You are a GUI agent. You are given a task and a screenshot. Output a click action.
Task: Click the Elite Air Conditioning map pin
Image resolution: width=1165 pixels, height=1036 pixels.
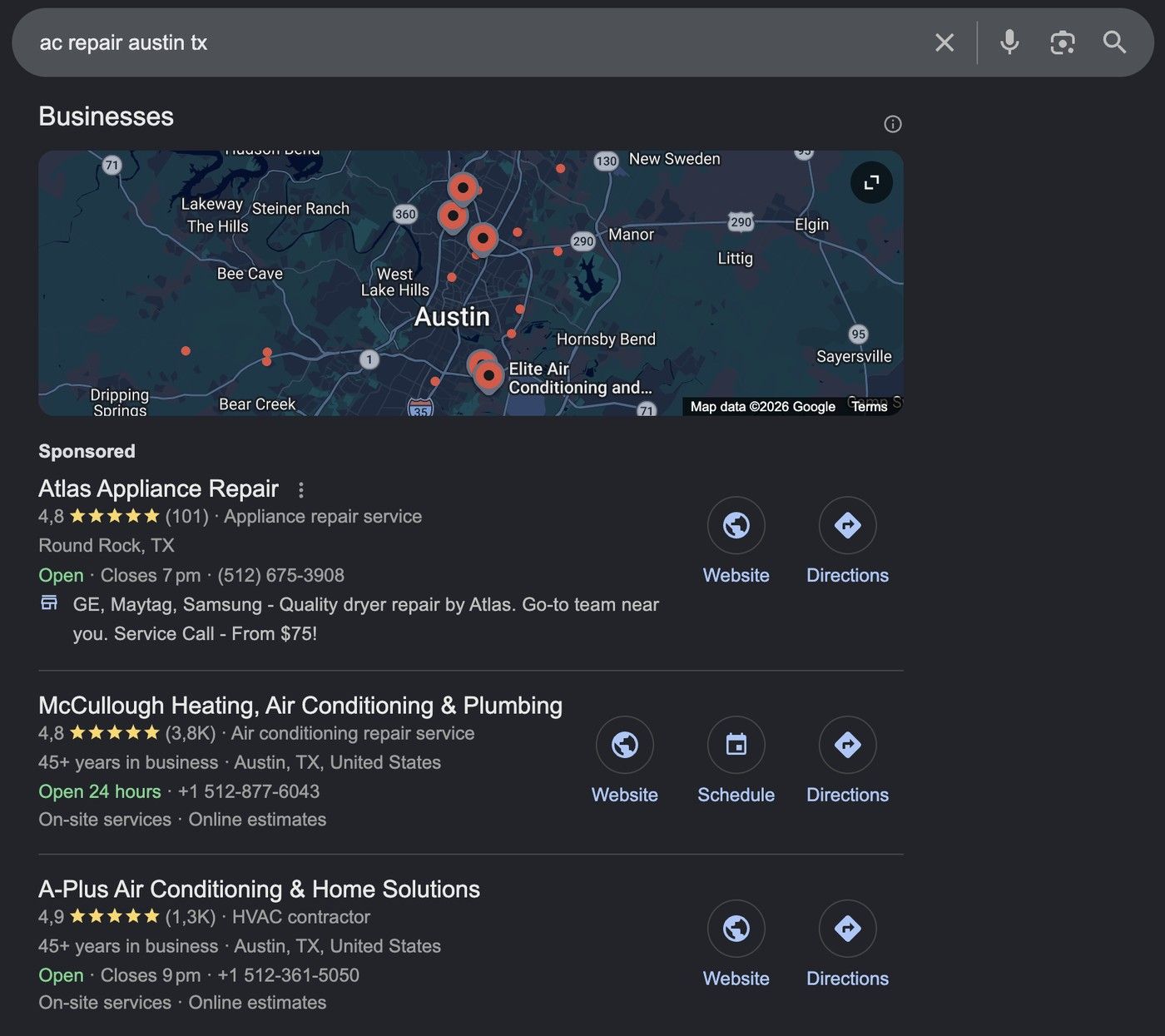[488, 375]
